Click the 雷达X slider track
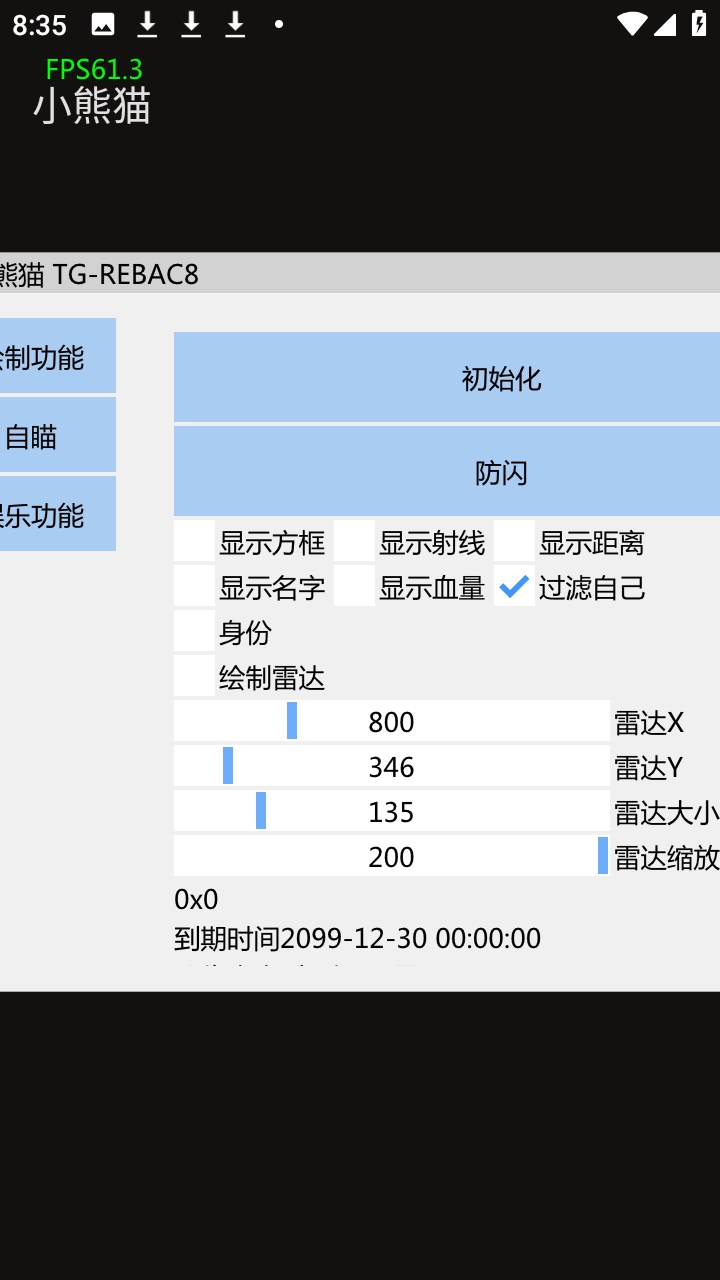Screen dimensions: 720x1280 coord(391,721)
